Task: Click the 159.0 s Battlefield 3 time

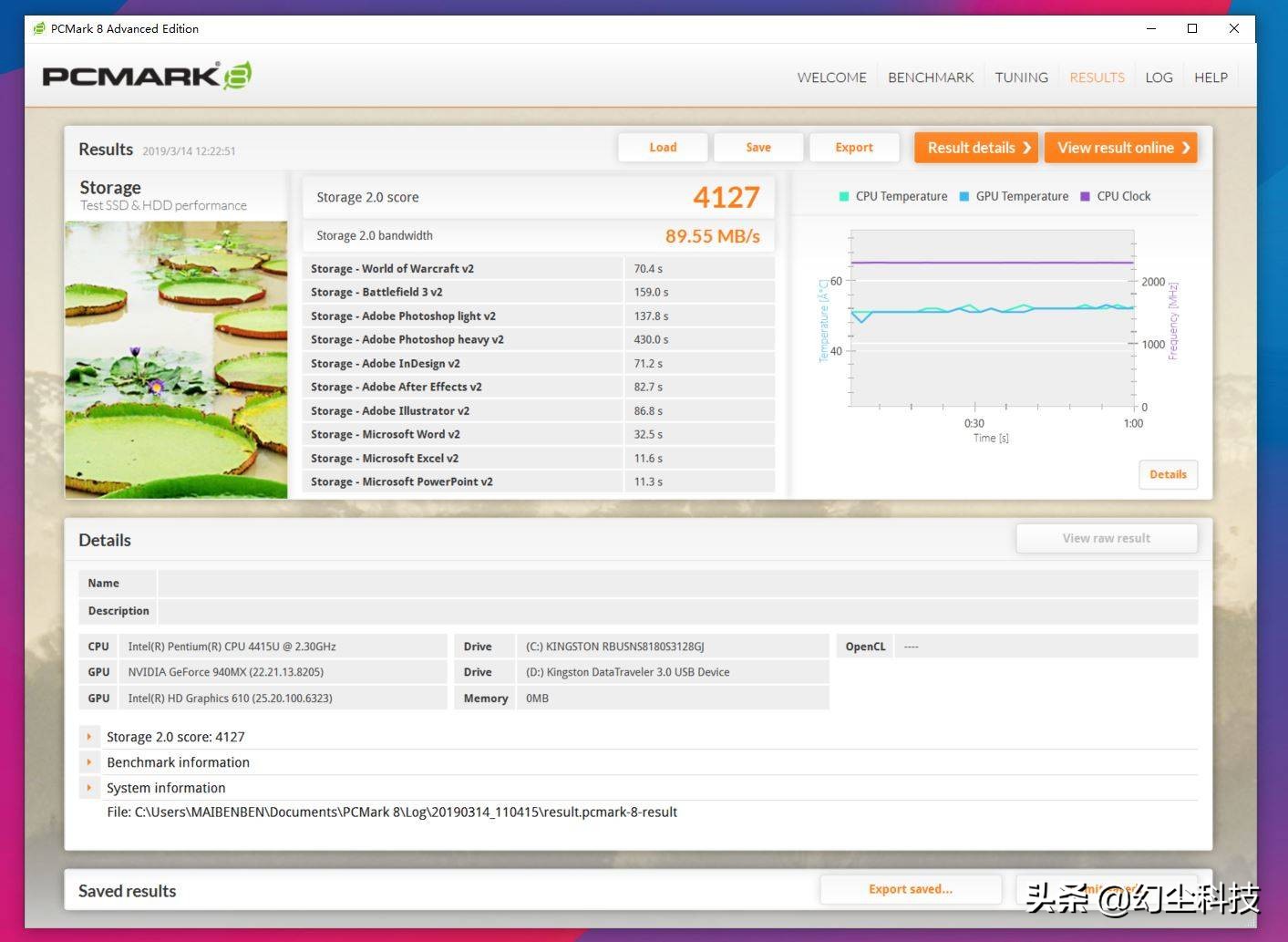Action: coord(651,292)
